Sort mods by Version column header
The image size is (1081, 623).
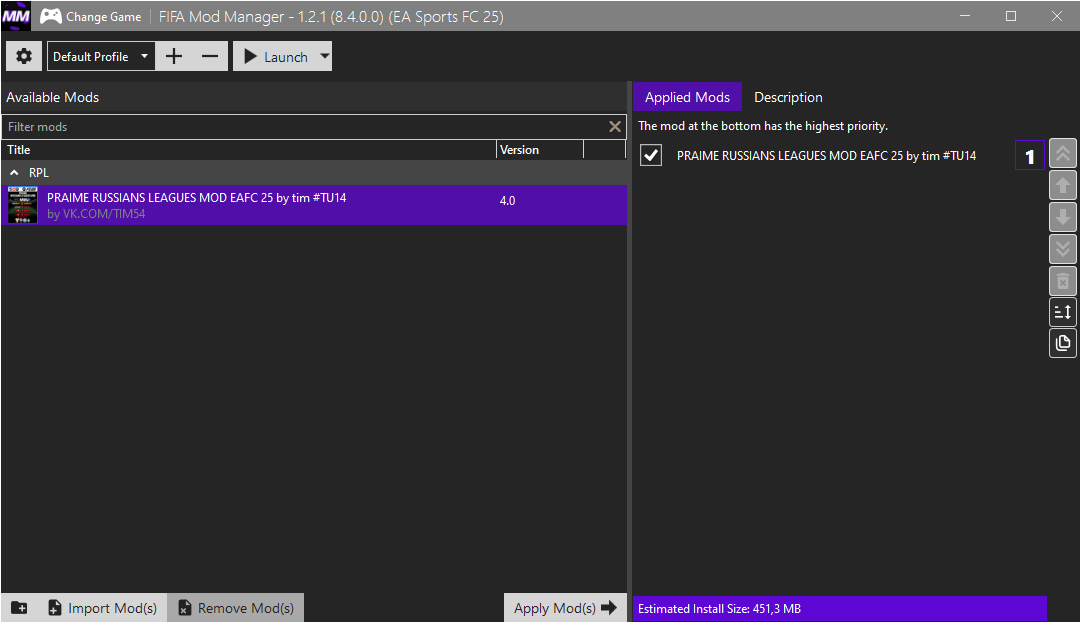[540, 150]
